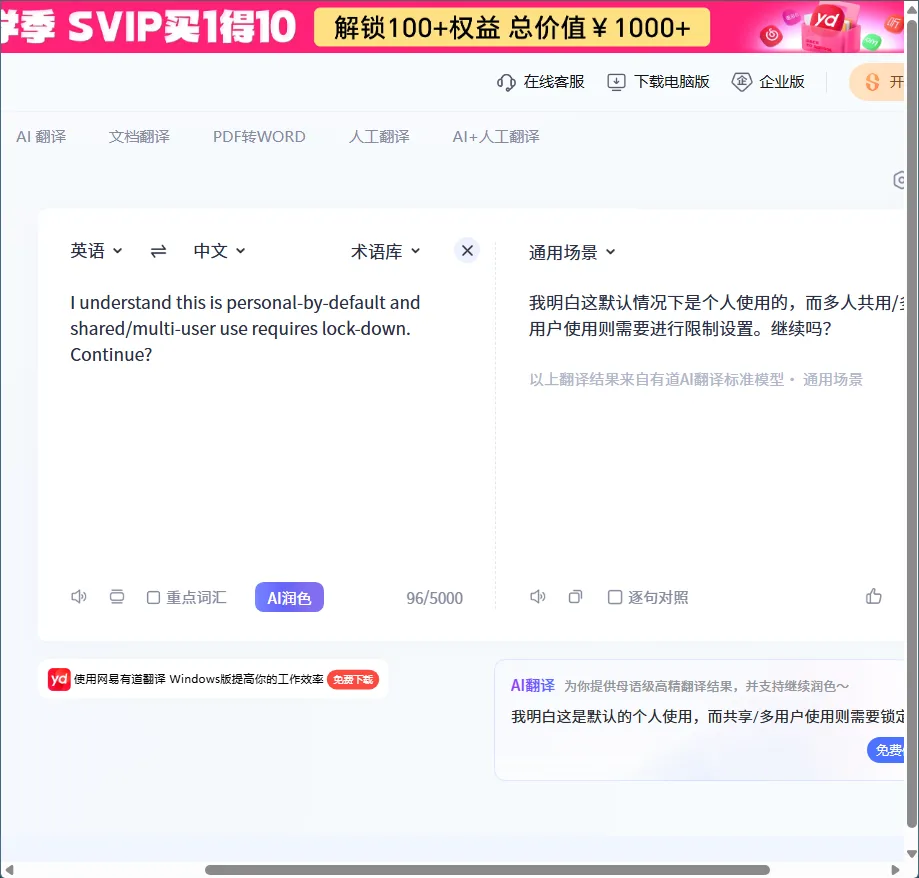This screenshot has height=878, width=919.
Task: Clear source text with the X button
Action: 467,251
